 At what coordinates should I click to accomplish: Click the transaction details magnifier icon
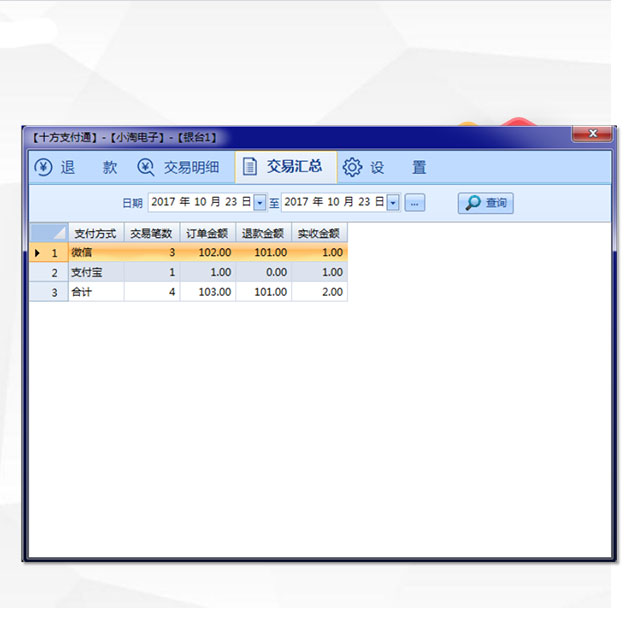pos(146,167)
